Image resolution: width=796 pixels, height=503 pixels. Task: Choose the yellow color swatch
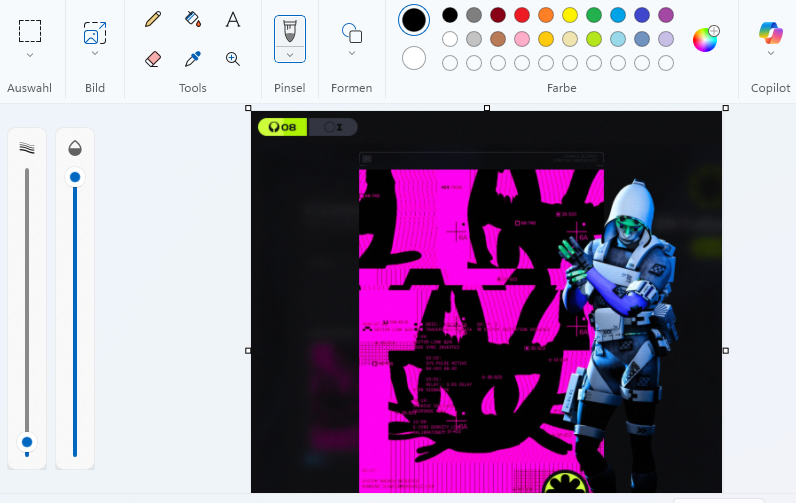pos(570,15)
